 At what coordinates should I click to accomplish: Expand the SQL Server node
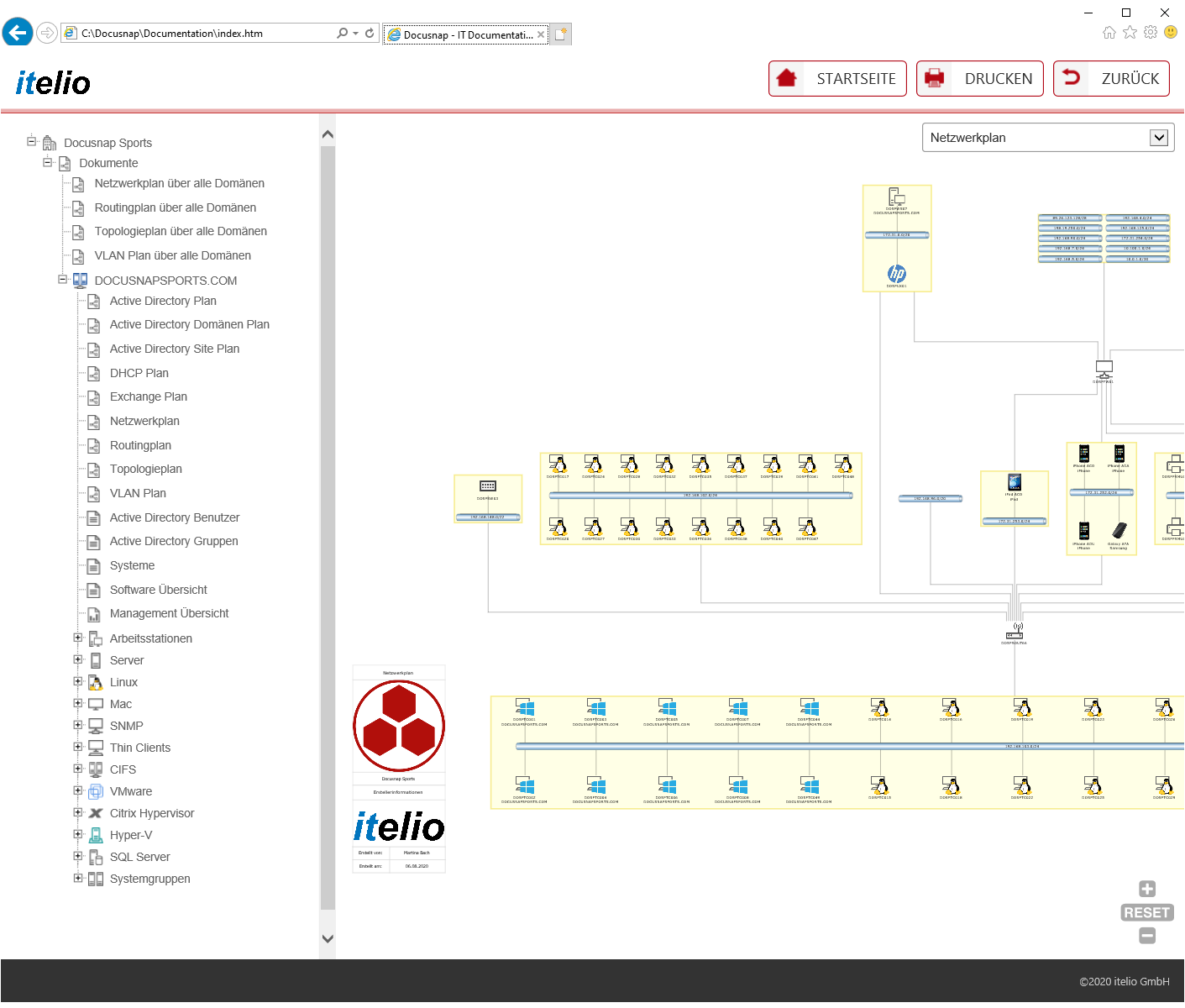tap(77, 856)
